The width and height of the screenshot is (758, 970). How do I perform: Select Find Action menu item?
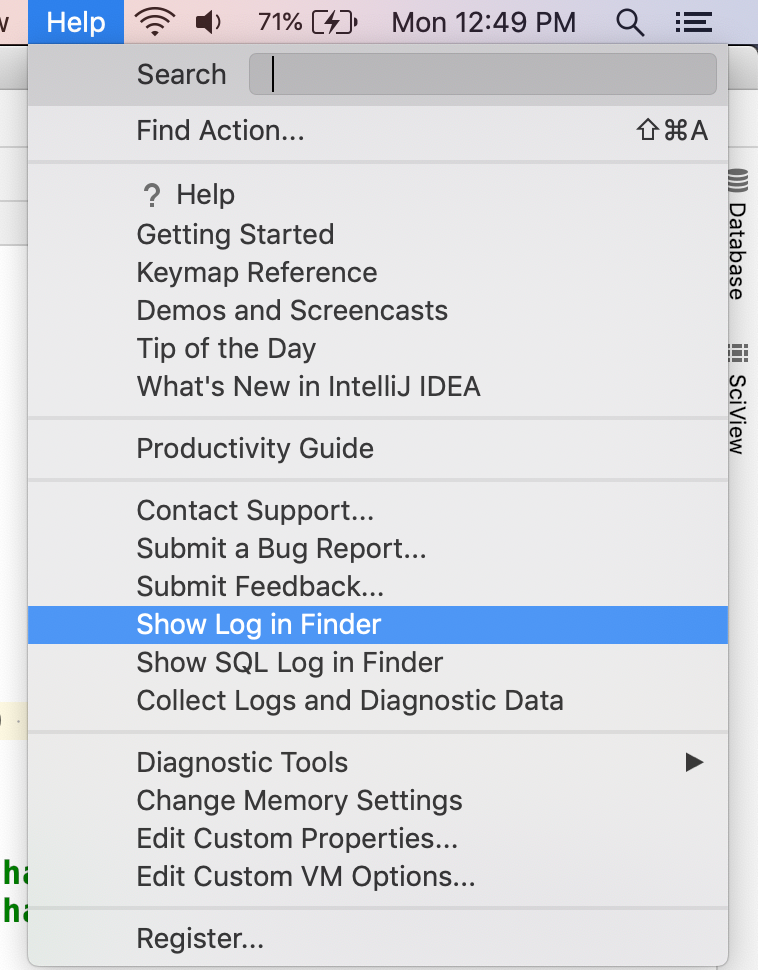(x=220, y=130)
